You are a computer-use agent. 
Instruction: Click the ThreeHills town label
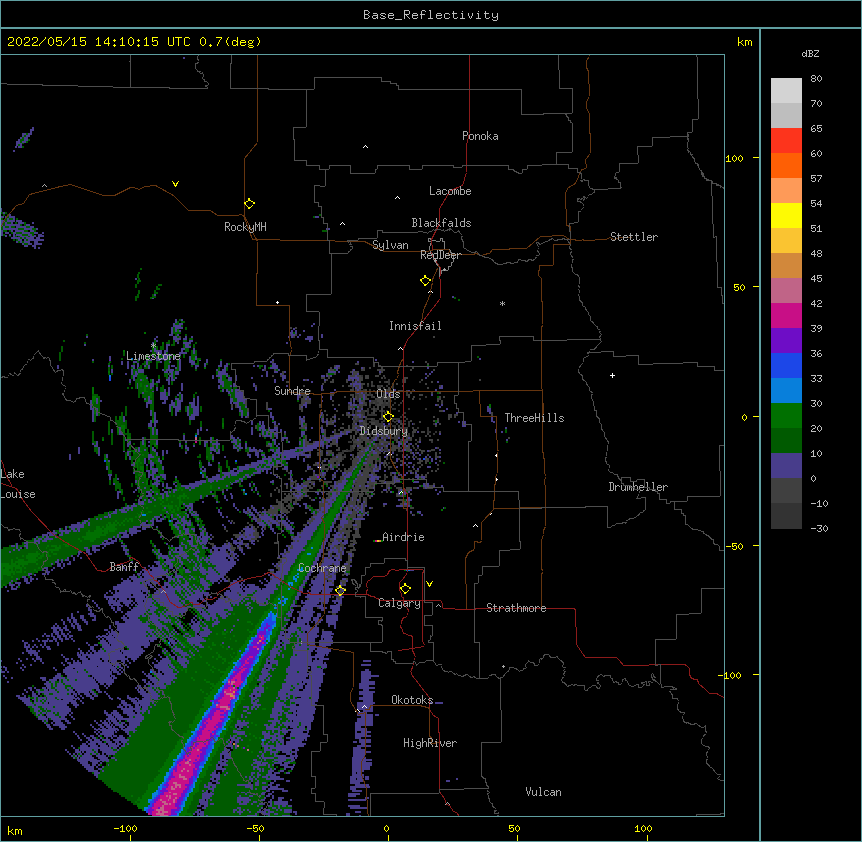click(534, 418)
